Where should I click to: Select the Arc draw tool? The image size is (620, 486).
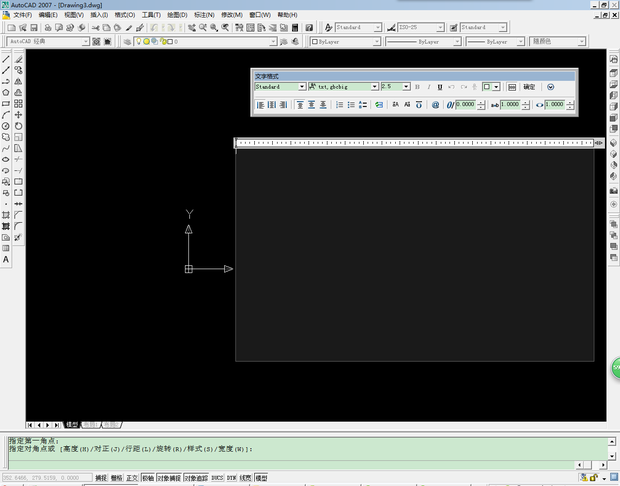pos(6,115)
